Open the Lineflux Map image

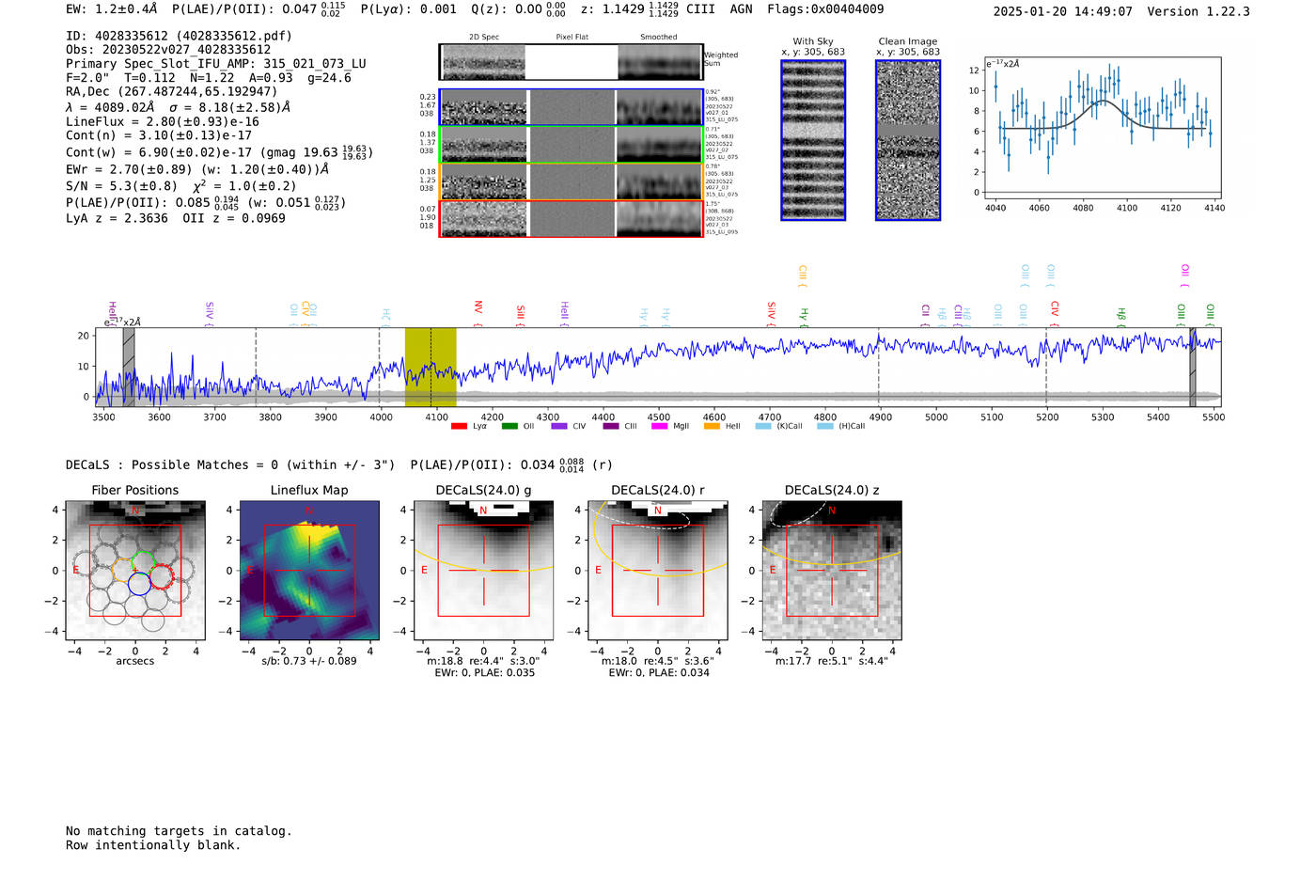pos(309,571)
